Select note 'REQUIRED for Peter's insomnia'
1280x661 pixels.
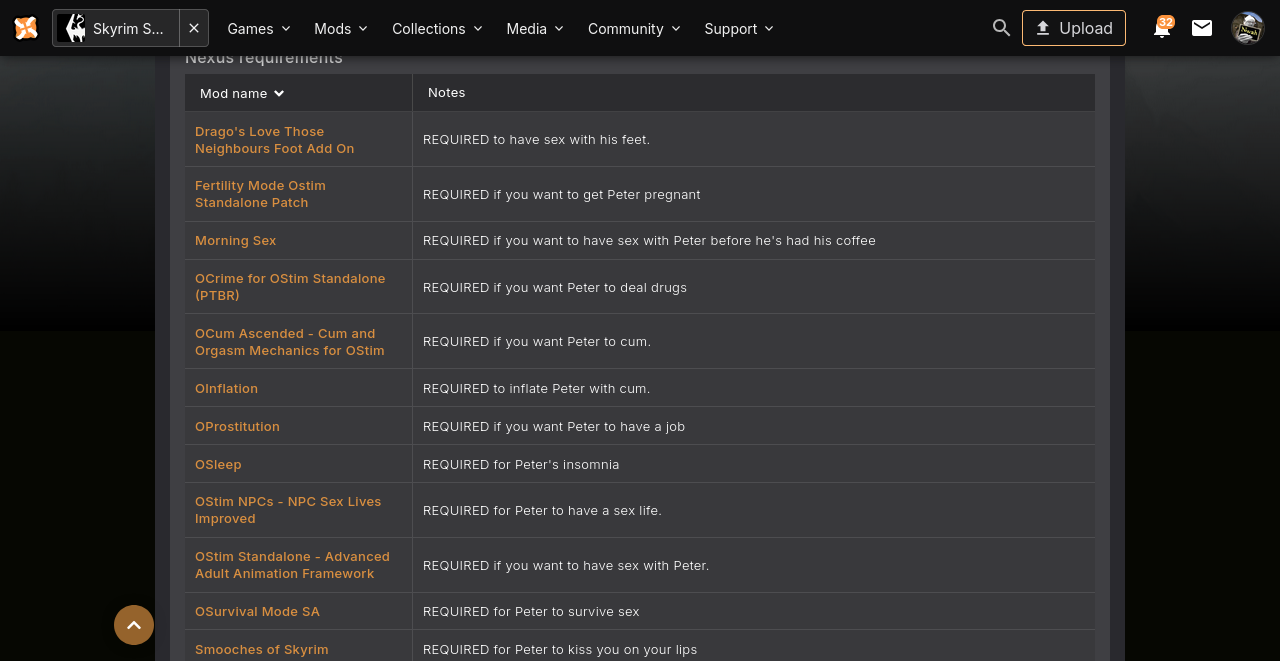coord(521,464)
